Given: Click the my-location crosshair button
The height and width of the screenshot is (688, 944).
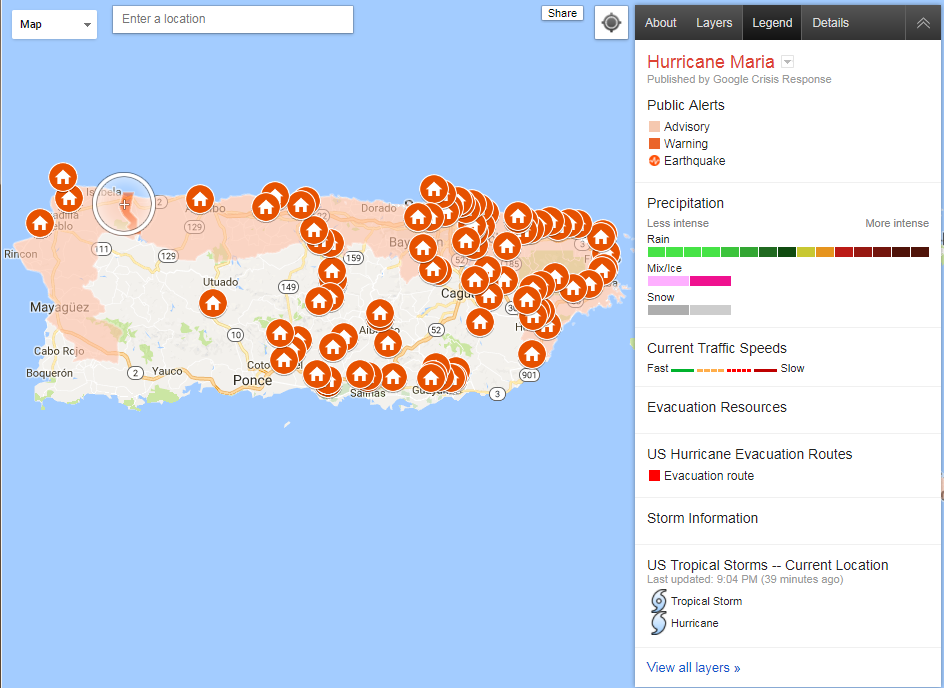Looking at the screenshot, I should point(611,23).
